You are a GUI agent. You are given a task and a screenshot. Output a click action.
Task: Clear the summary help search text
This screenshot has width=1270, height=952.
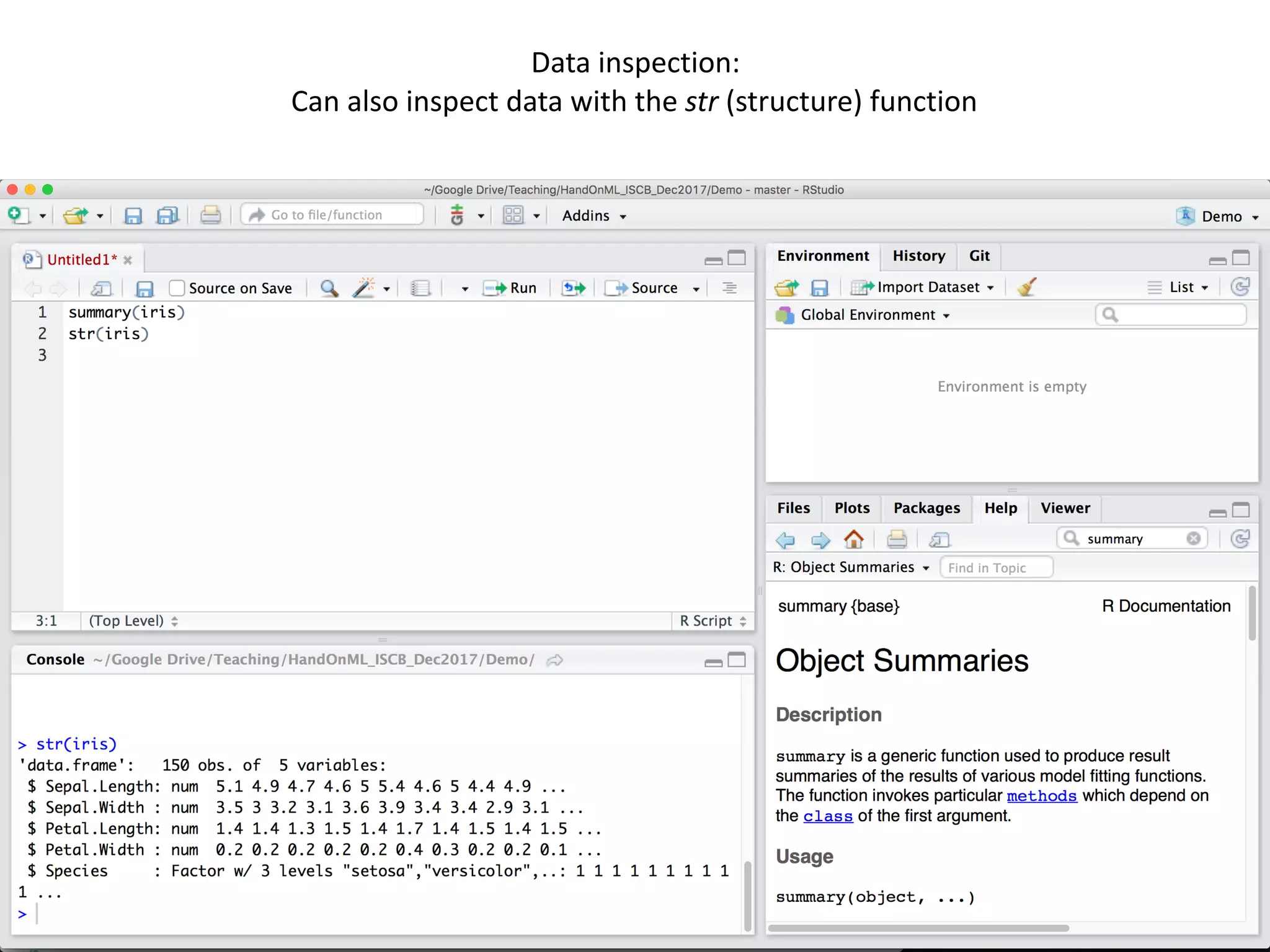click(1194, 539)
